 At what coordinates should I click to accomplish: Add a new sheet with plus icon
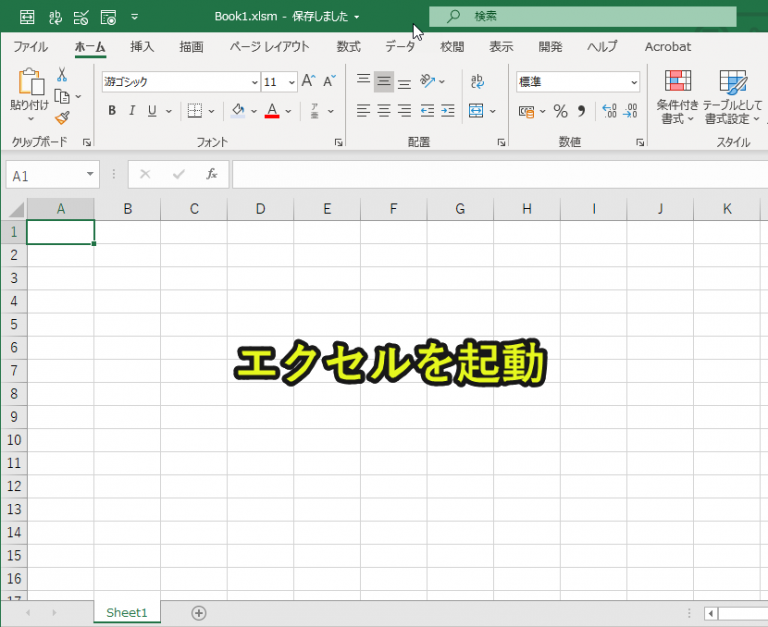pos(199,613)
